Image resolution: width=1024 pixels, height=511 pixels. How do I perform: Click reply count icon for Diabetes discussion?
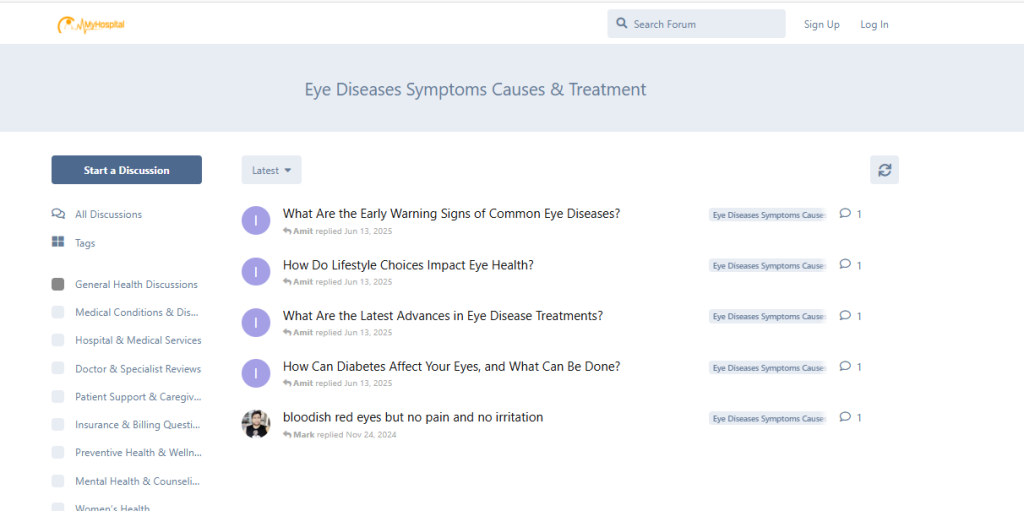(x=846, y=367)
